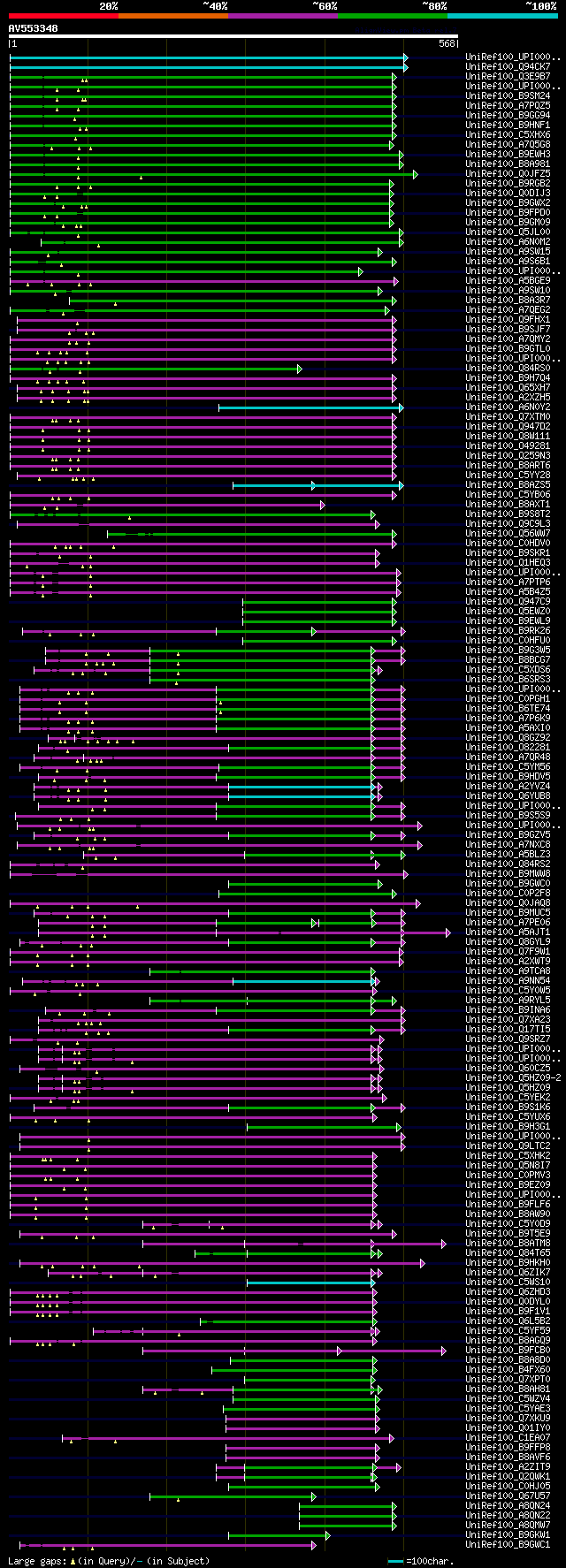Open the UniRef100_C0PGH1 hit link
The image size is (566, 1568).
[x=508, y=699]
